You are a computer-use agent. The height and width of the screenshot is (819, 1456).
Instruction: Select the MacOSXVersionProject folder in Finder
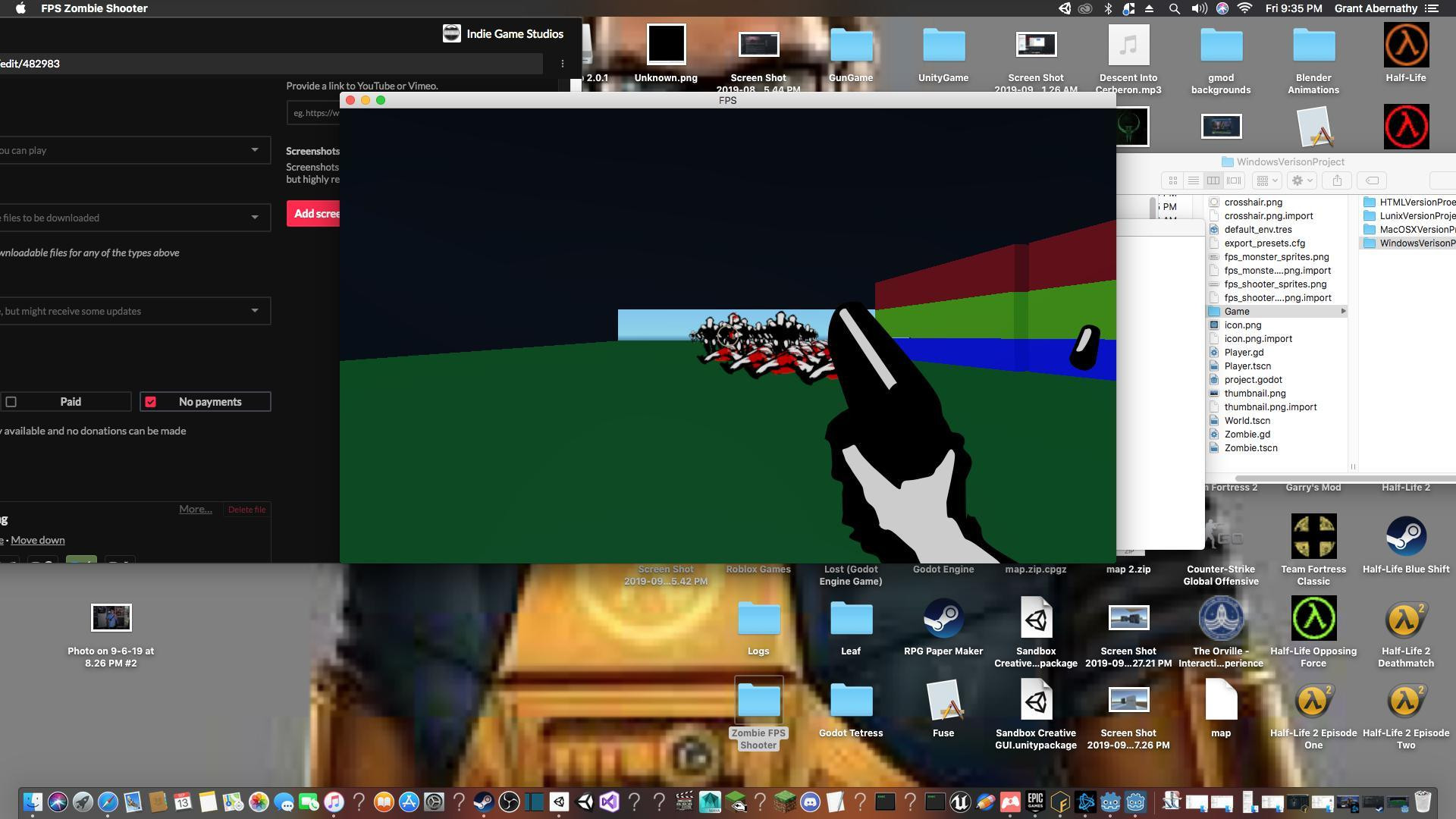coord(1408,230)
